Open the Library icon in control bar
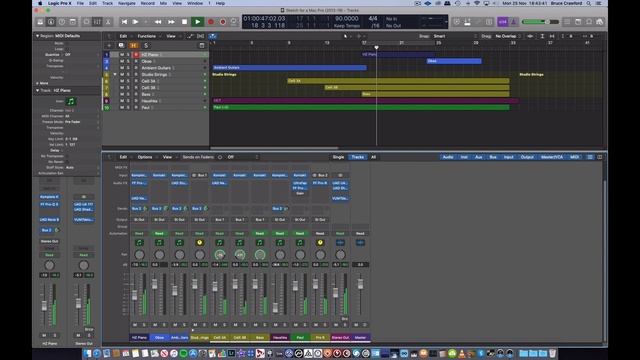Viewport: 640px width, 360px height. click(x=40, y=22)
